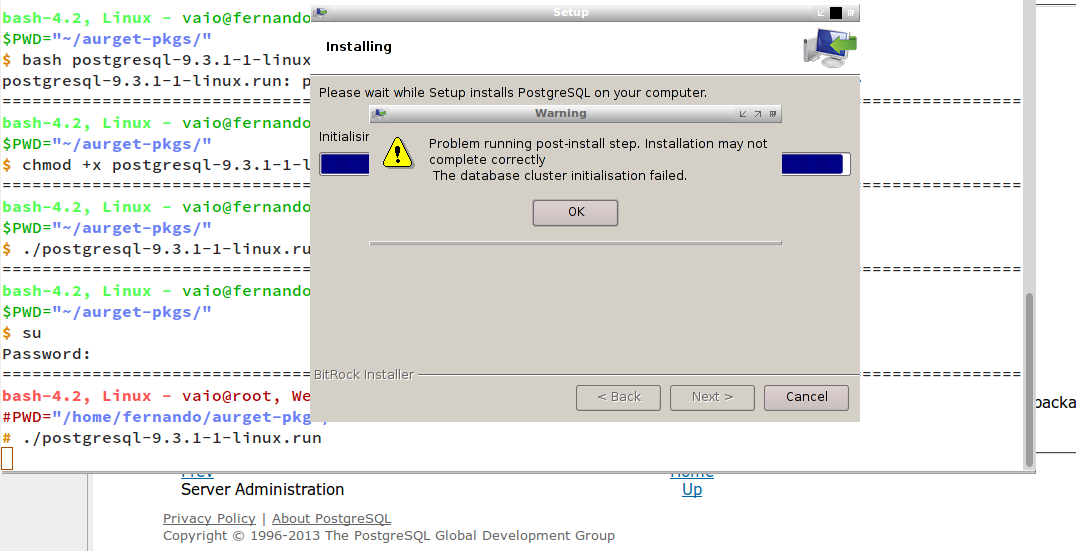
Task: Open the About PostgreSQL link
Action: [331, 519]
